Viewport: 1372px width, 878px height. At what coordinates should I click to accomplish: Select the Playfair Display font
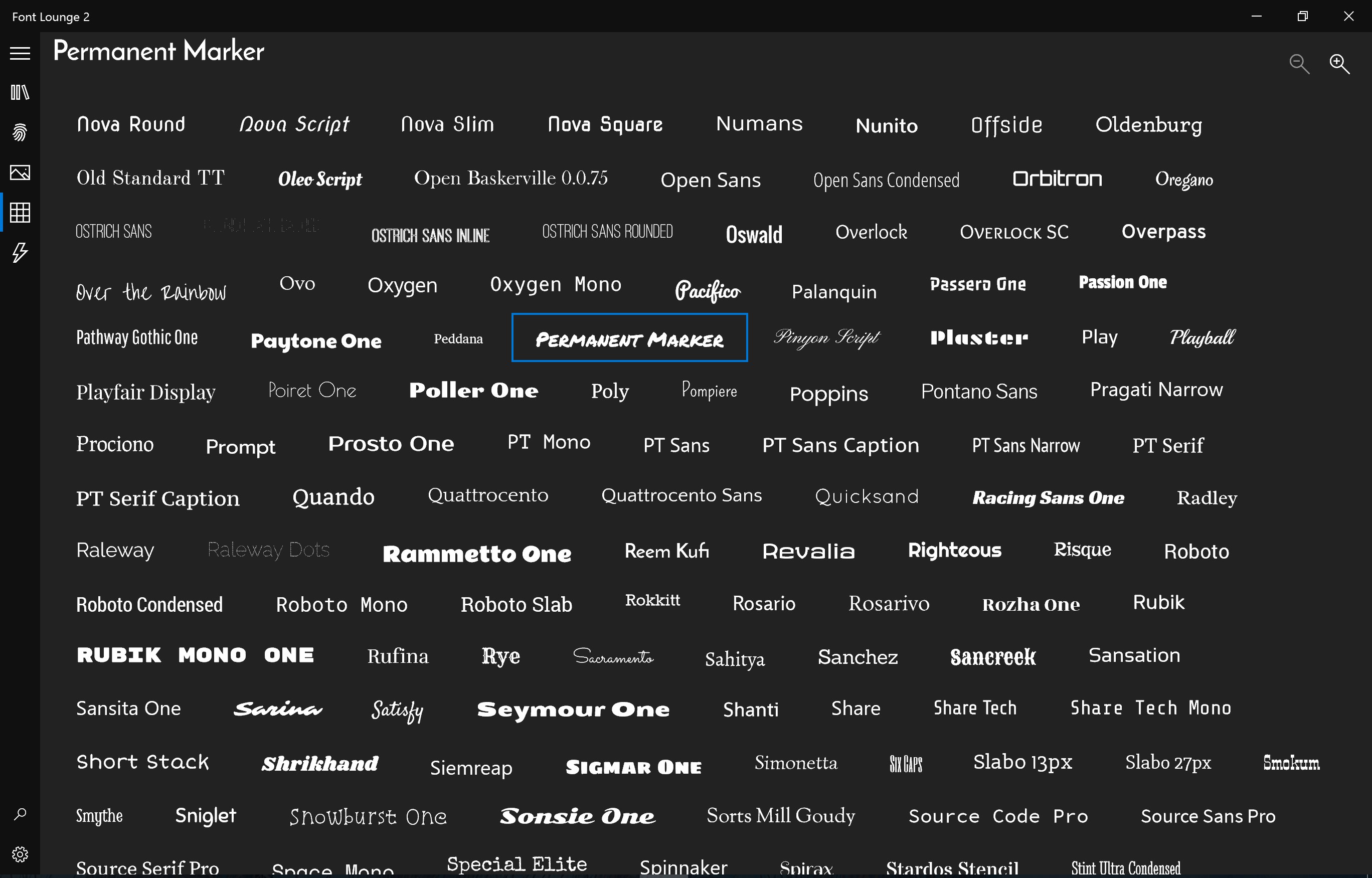145,391
